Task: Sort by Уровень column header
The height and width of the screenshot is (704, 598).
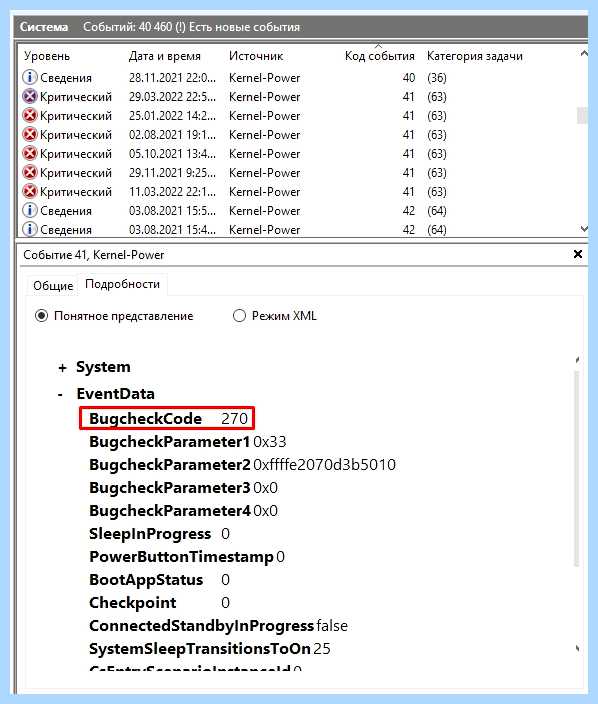Action: point(47,56)
